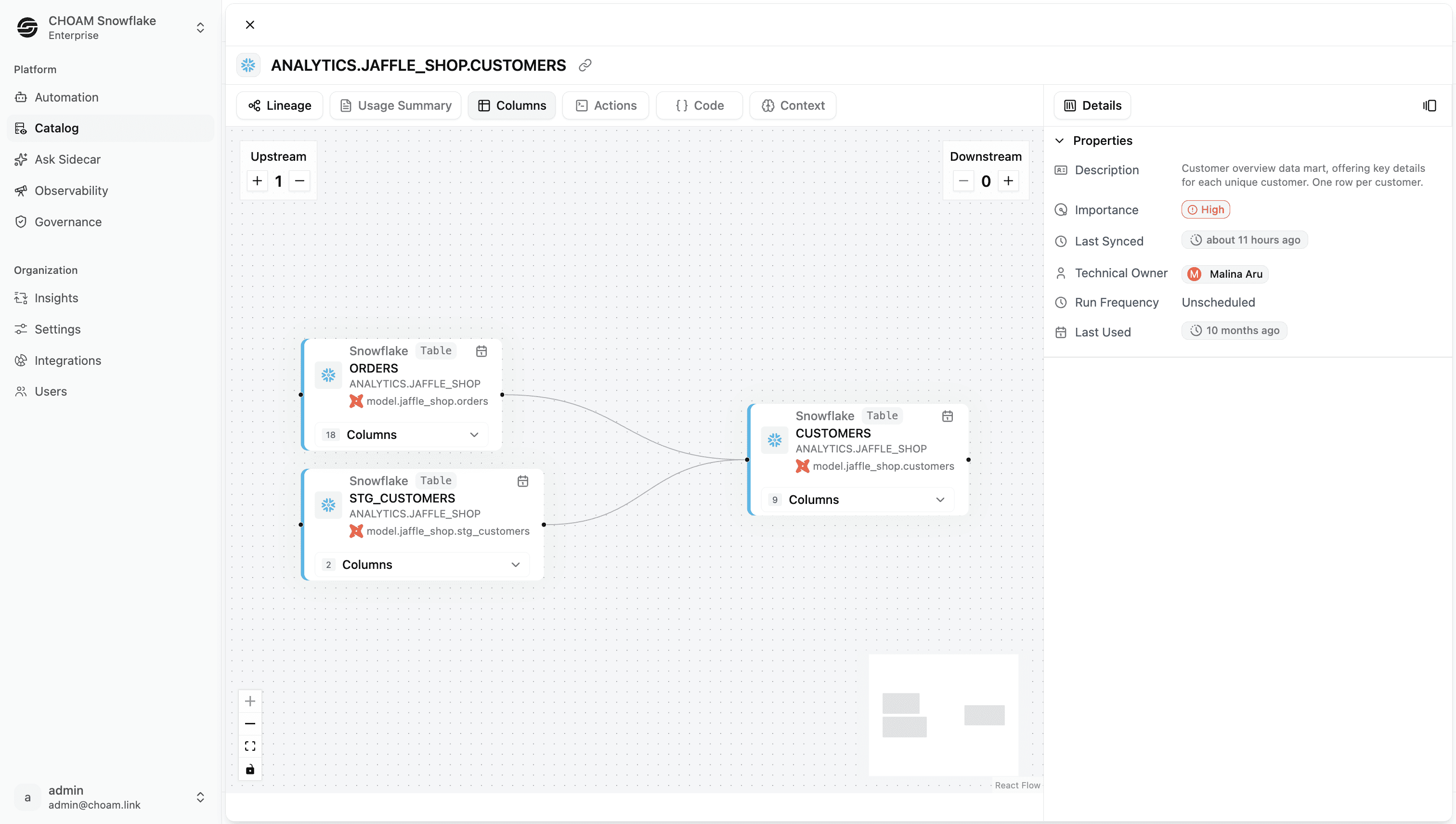The width and height of the screenshot is (1456, 824).
Task: Zoom out using the canvas minus control
Action: 250,724
